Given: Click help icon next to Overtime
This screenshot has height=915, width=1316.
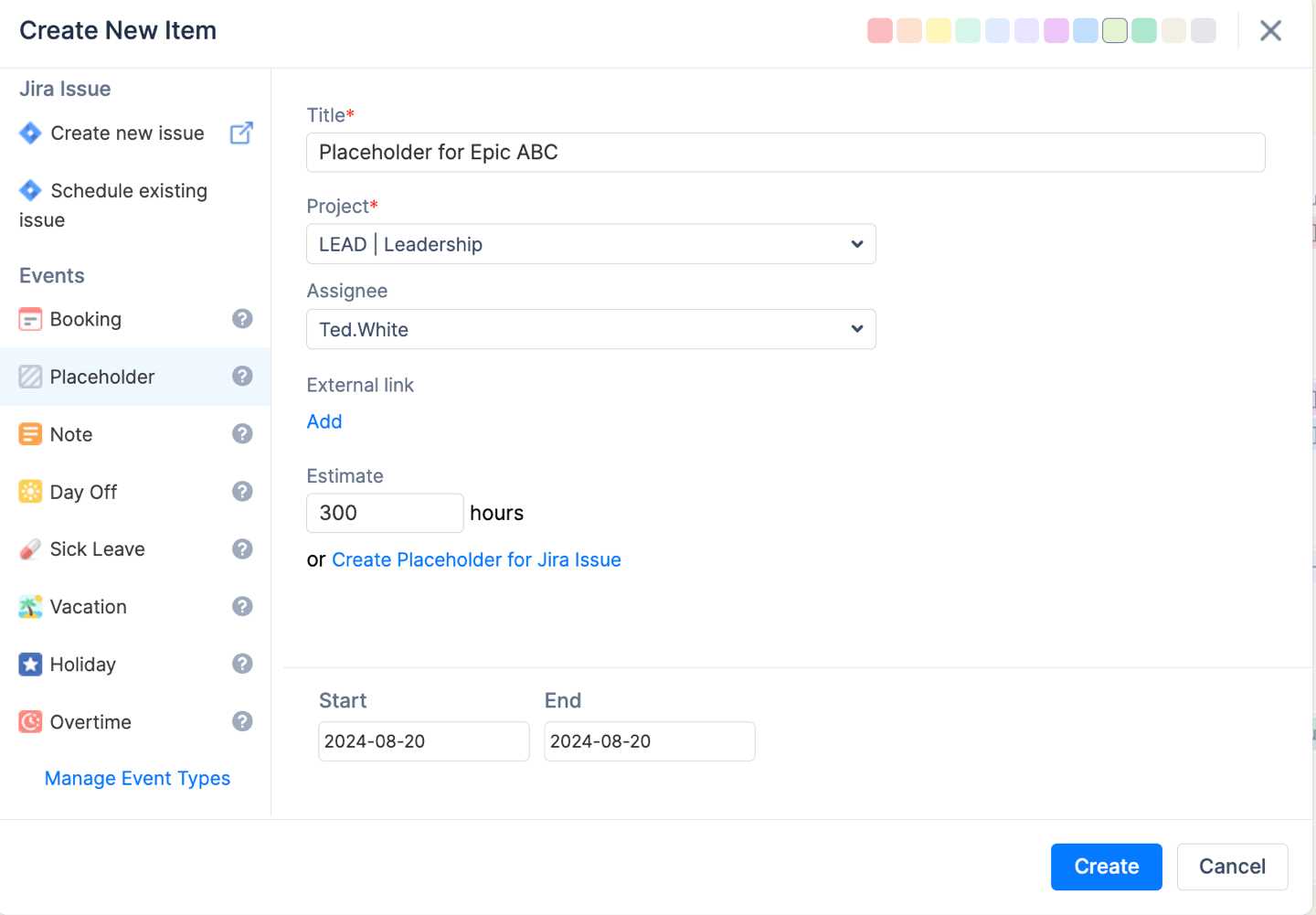Looking at the screenshot, I should (242, 722).
